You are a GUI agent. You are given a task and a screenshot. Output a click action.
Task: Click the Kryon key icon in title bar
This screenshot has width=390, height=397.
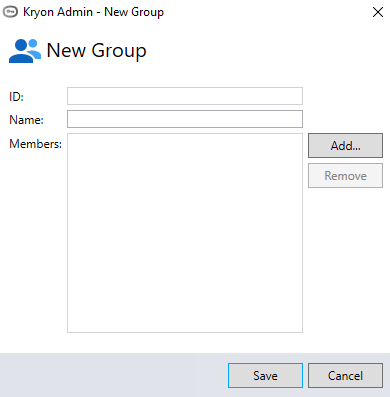(10, 12)
